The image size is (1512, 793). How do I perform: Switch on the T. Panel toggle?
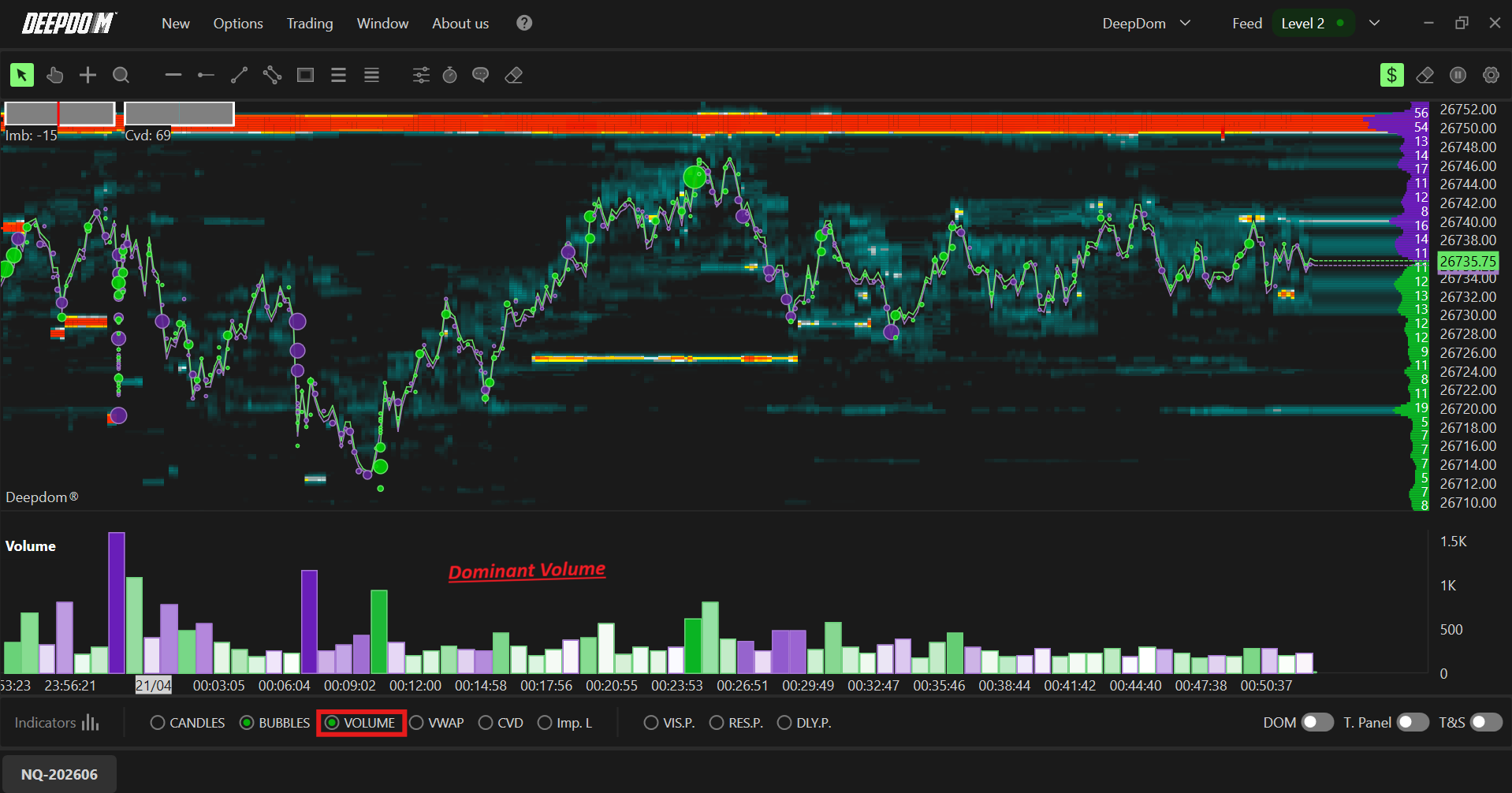click(1413, 722)
